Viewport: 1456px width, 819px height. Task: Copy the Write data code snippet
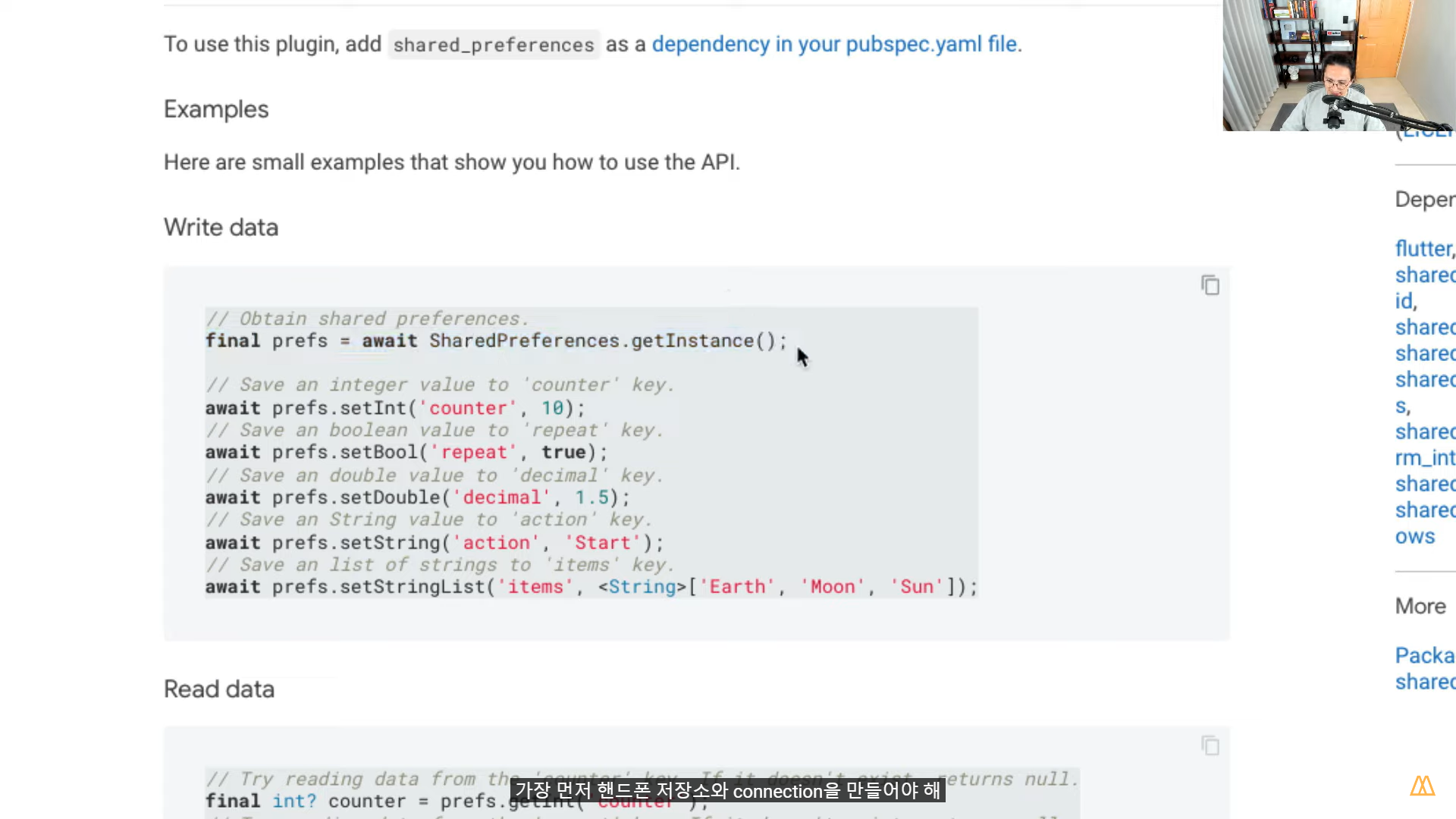(x=1210, y=286)
